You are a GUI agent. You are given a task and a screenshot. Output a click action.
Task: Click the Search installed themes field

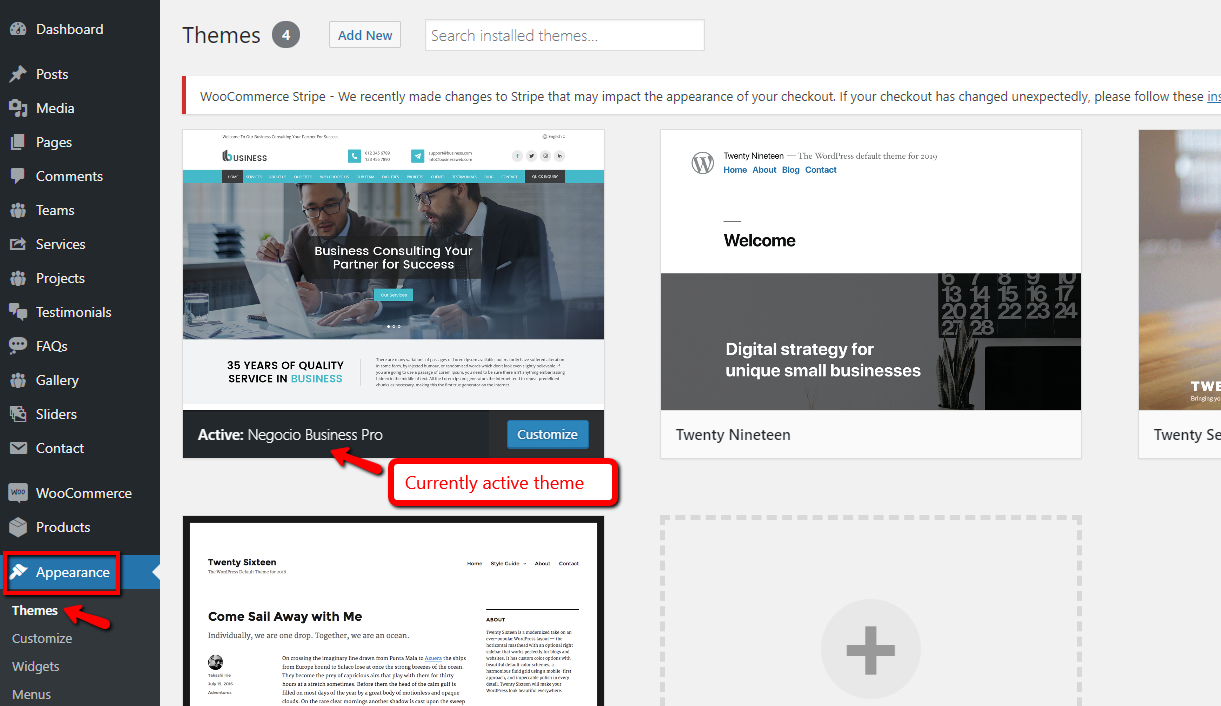pos(565,35)
